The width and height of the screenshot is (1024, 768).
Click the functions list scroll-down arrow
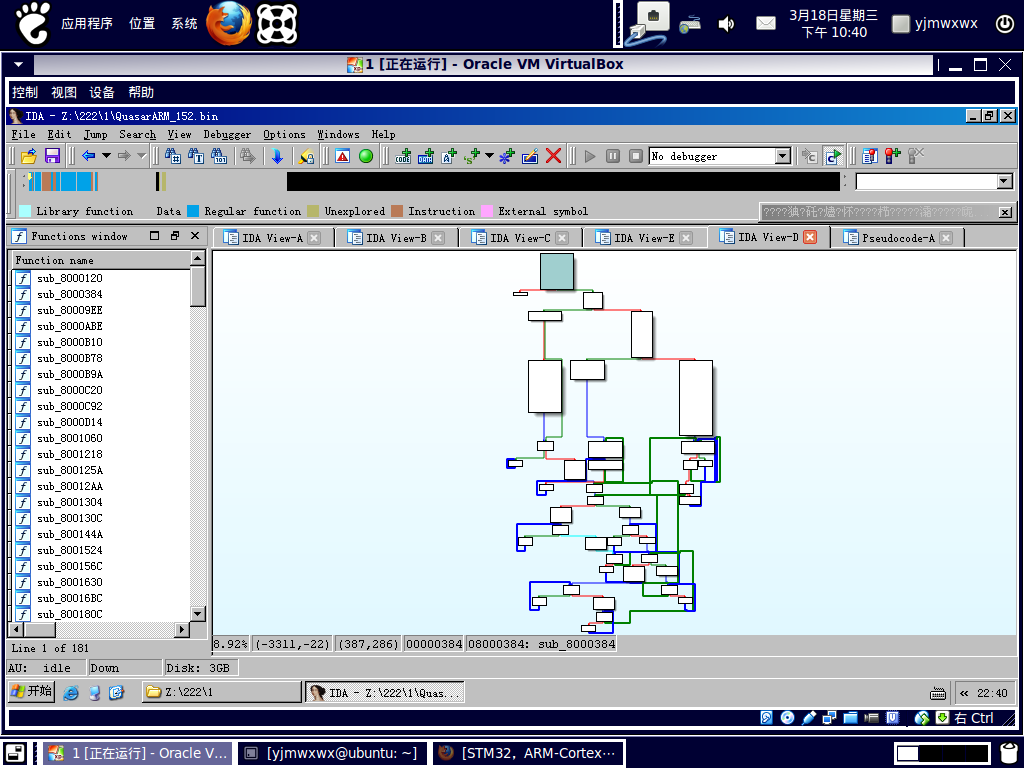click(x=198, y=613)
